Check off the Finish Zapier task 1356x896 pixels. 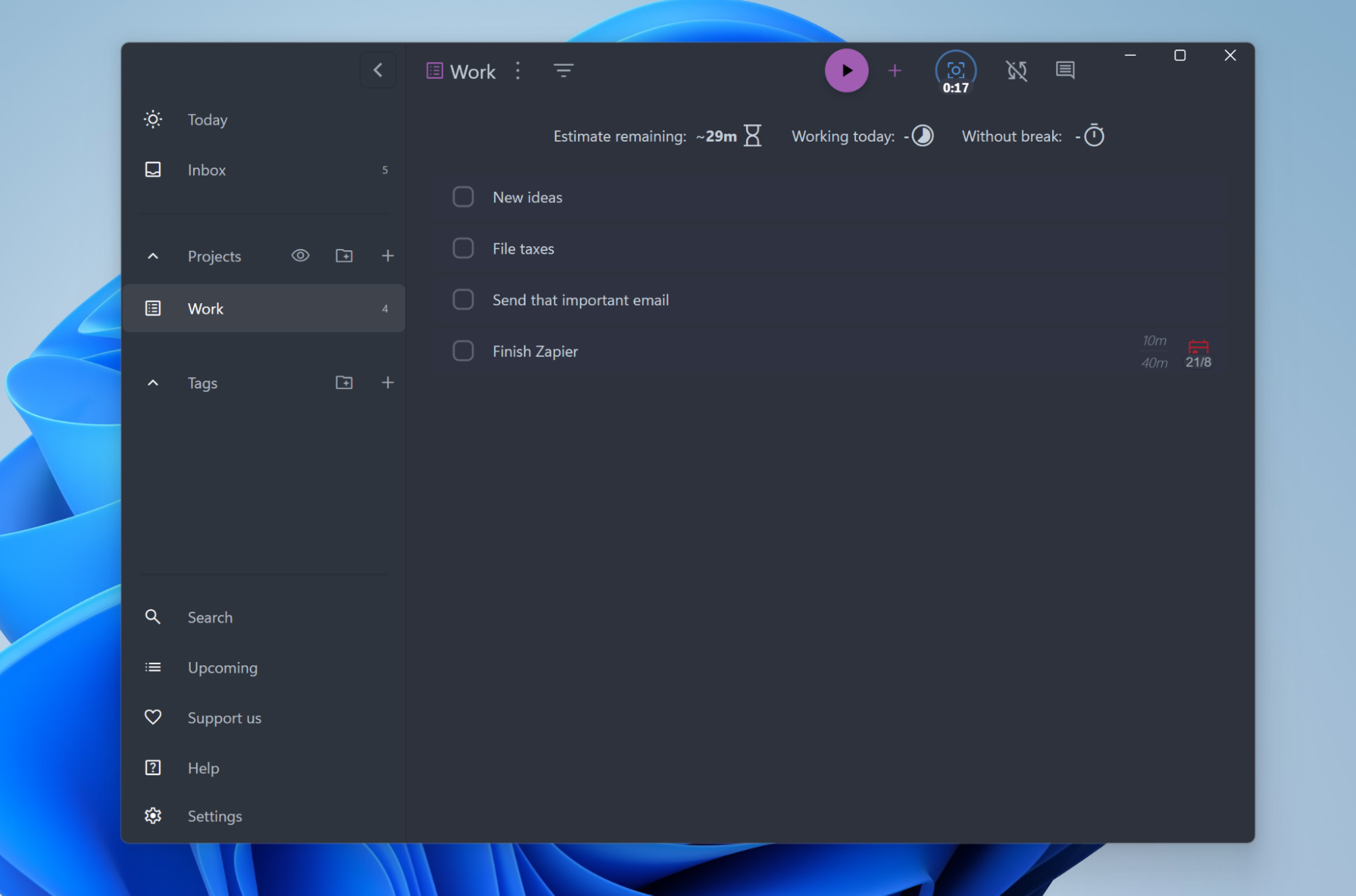click(x=463, y=351)
